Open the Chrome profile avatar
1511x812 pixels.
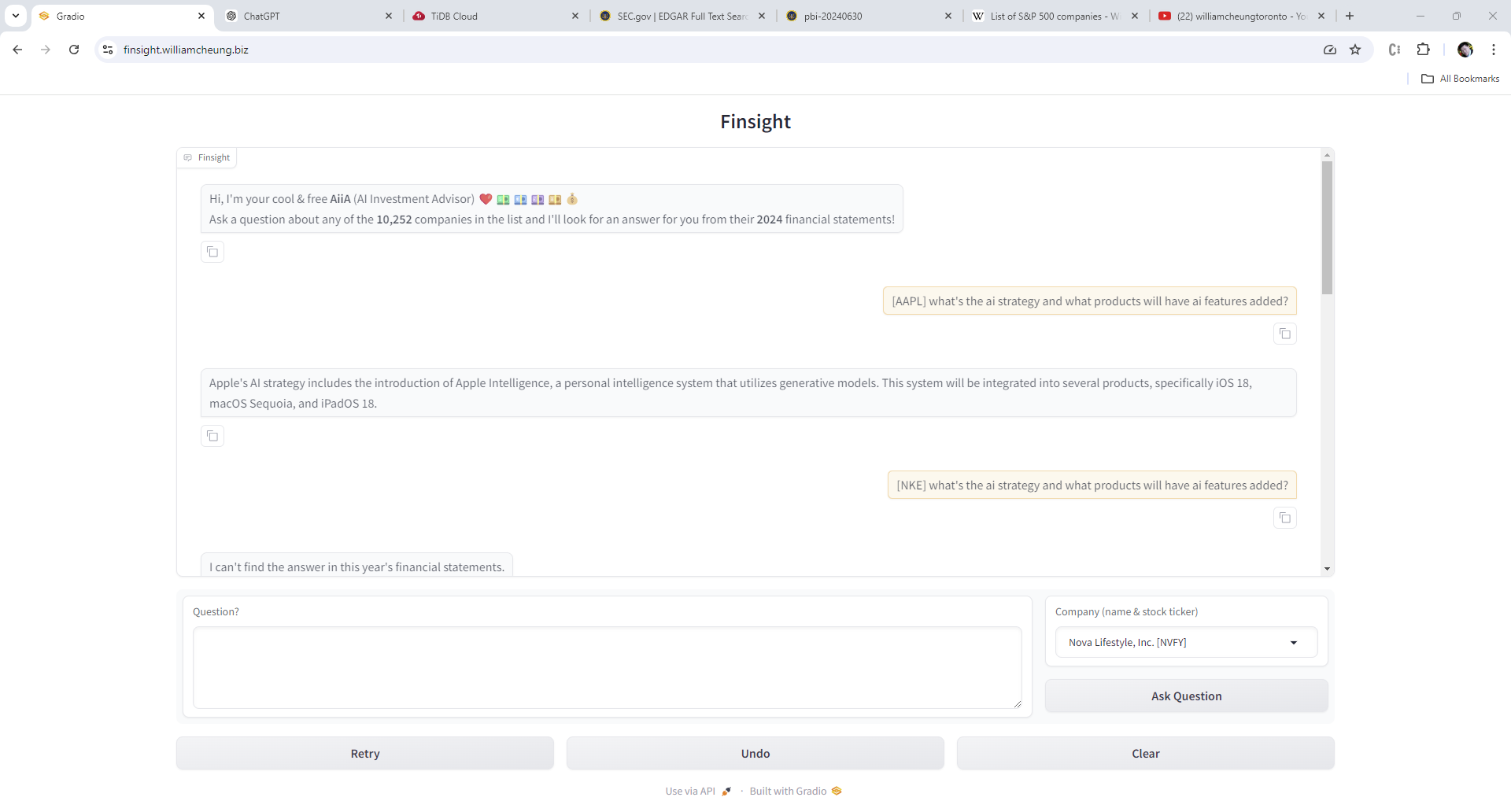pyautogui.click(x=1465, y=50)
